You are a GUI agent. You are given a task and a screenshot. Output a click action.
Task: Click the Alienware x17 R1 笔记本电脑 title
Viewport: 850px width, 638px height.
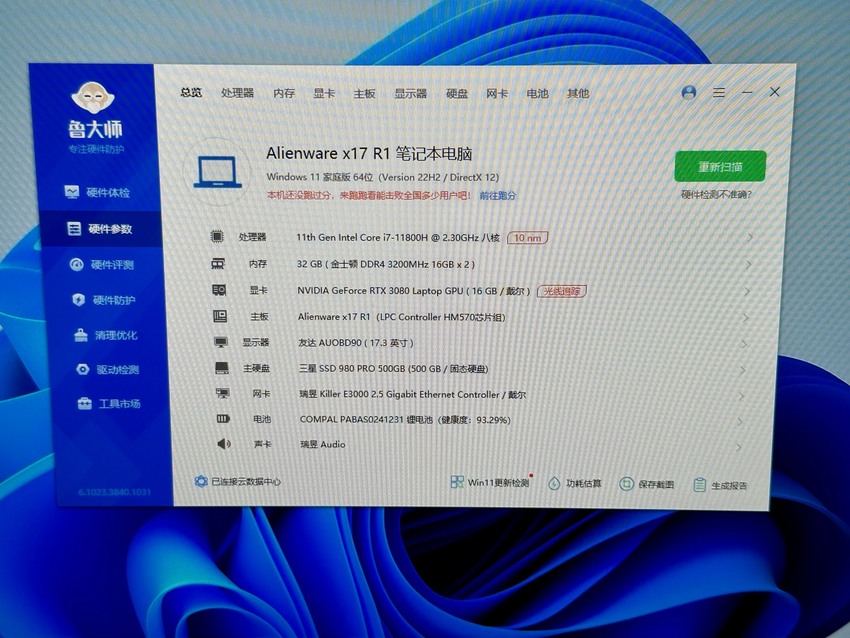tap(369, 153)
